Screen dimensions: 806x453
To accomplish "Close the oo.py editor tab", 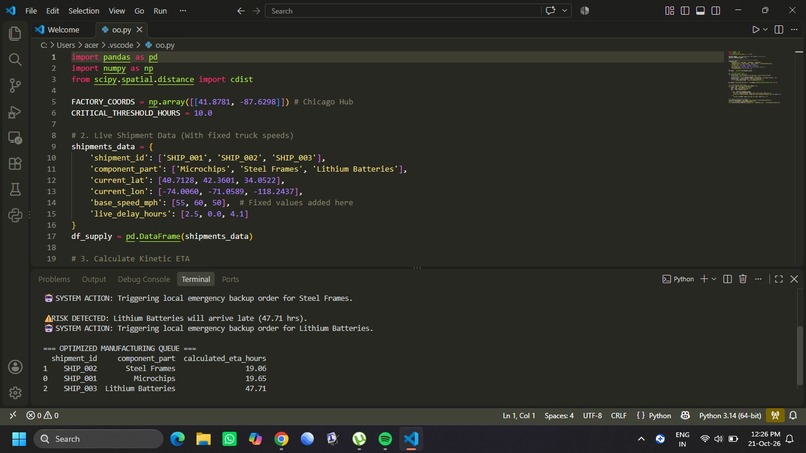I will [x=139, y=30].
